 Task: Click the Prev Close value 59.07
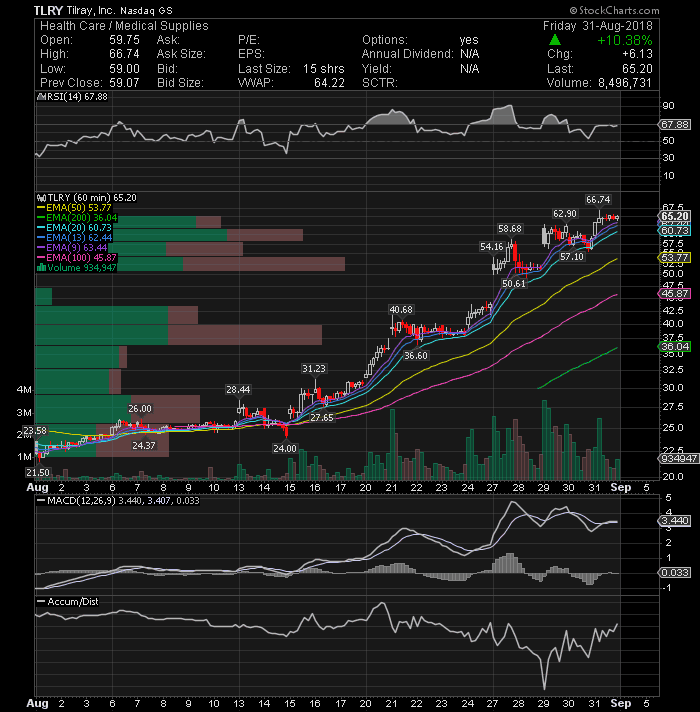pos(124,83)
